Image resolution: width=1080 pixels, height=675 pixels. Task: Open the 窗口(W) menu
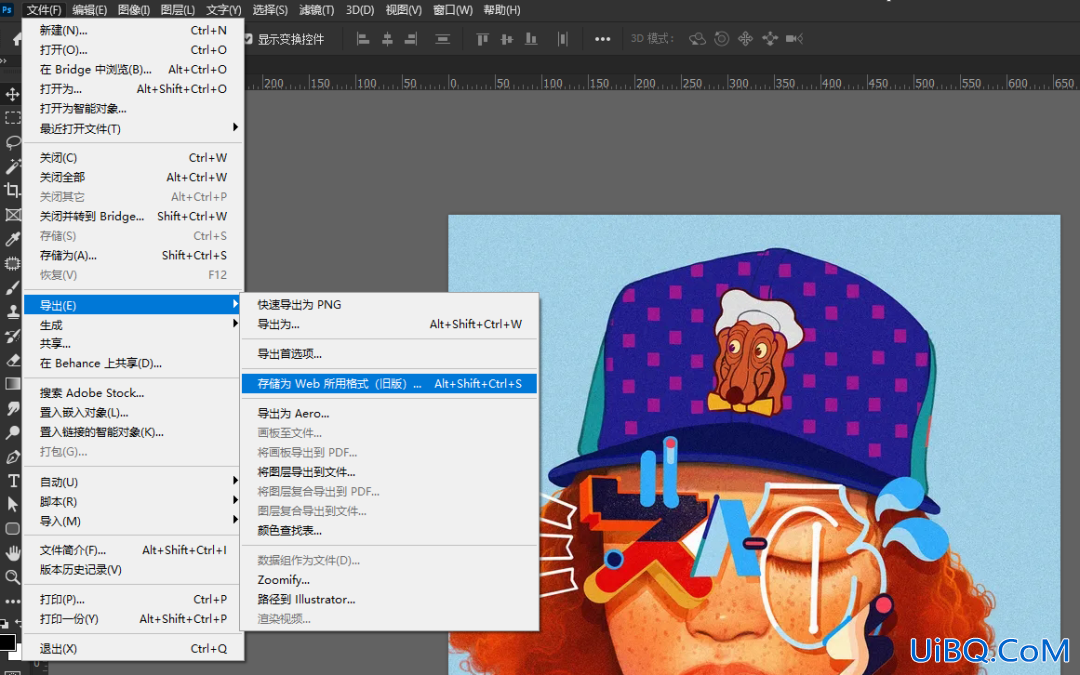tap(453, 10)
